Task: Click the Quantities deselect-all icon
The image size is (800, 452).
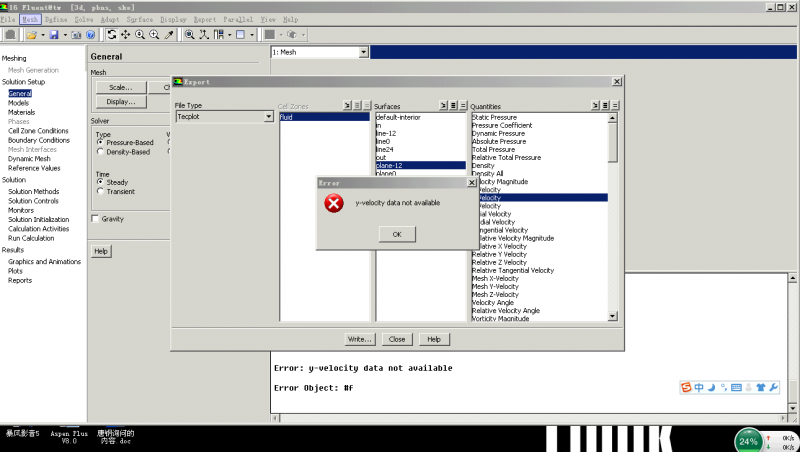Action: click(615, 106)
